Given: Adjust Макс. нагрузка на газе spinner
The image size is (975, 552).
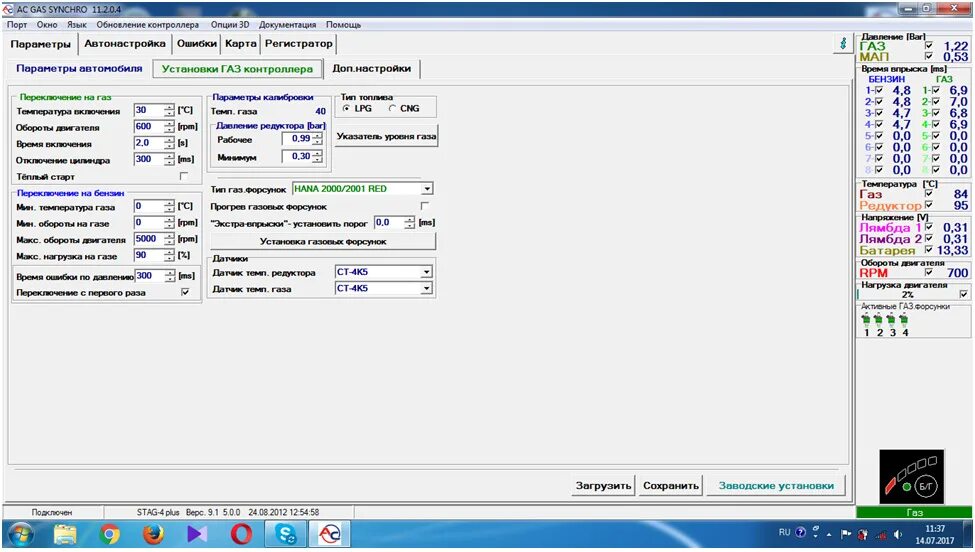Looking at the screenshot, I should click(x=169, y=255).
